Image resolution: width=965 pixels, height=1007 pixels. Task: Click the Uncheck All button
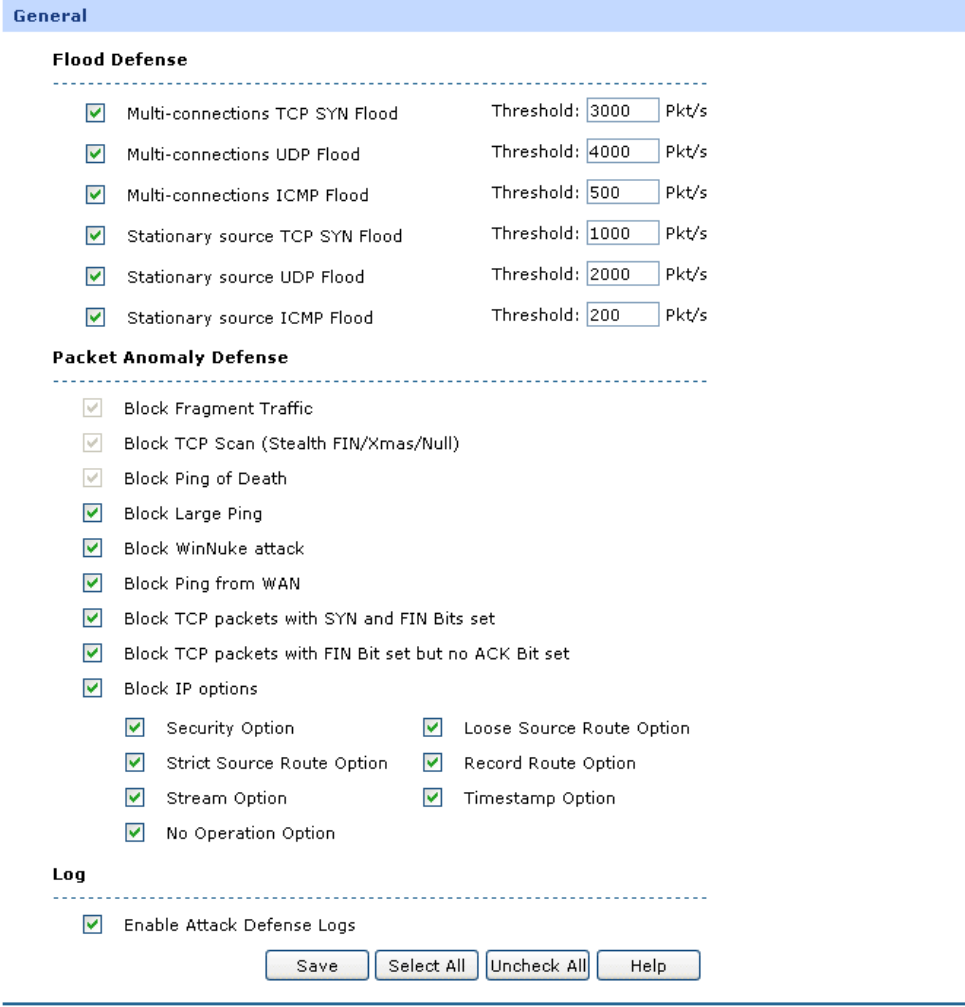click(x=538, y=966)
